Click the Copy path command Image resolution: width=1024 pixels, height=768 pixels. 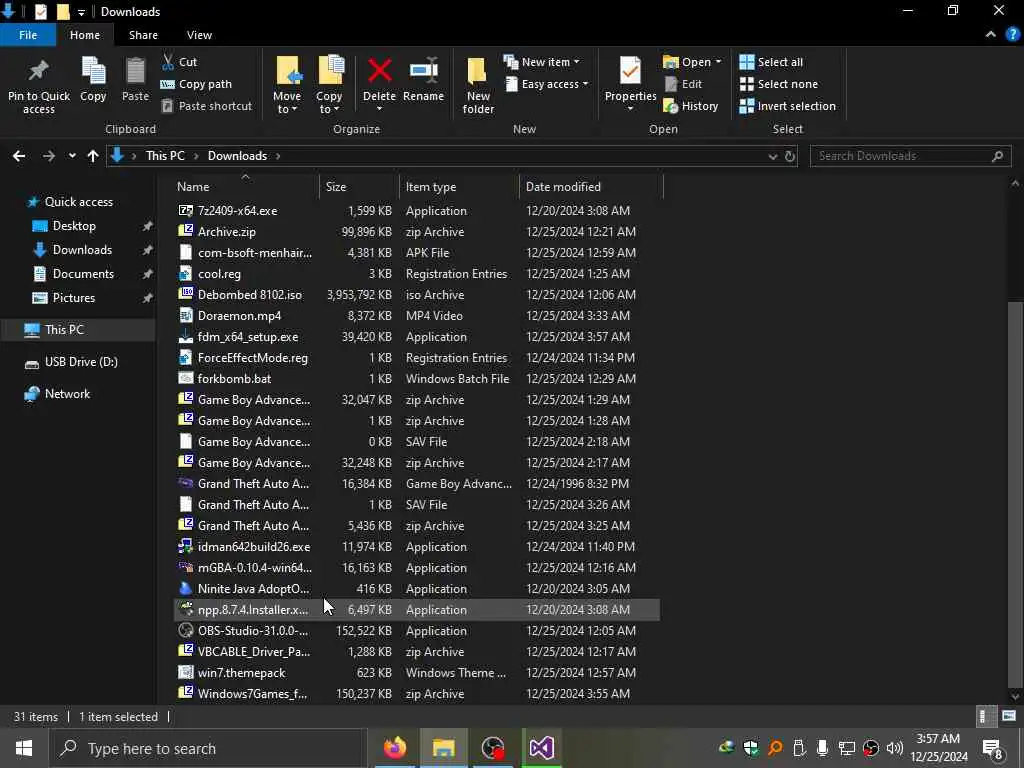point(196,84)
